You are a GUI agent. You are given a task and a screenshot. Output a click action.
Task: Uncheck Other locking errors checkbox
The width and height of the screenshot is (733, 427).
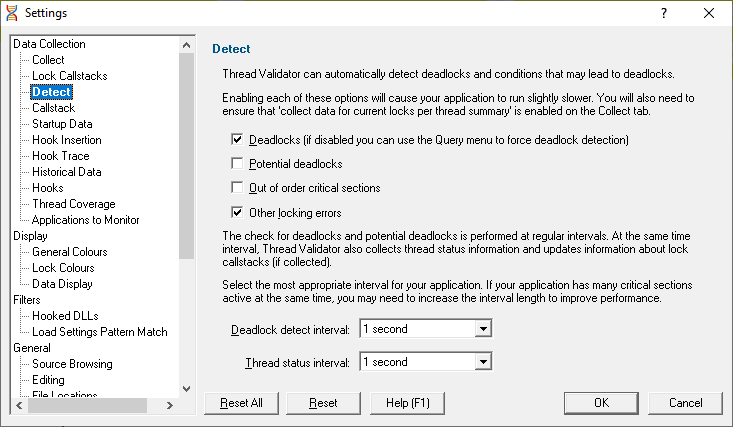coord(237,212)
